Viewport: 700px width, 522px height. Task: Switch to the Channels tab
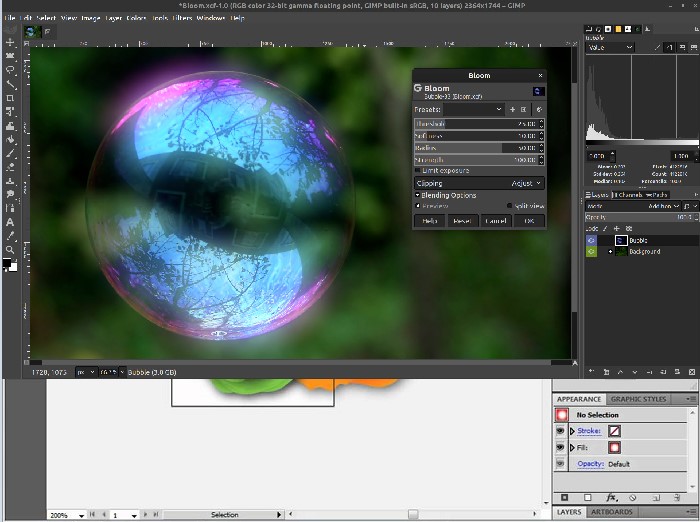(627, 195)
